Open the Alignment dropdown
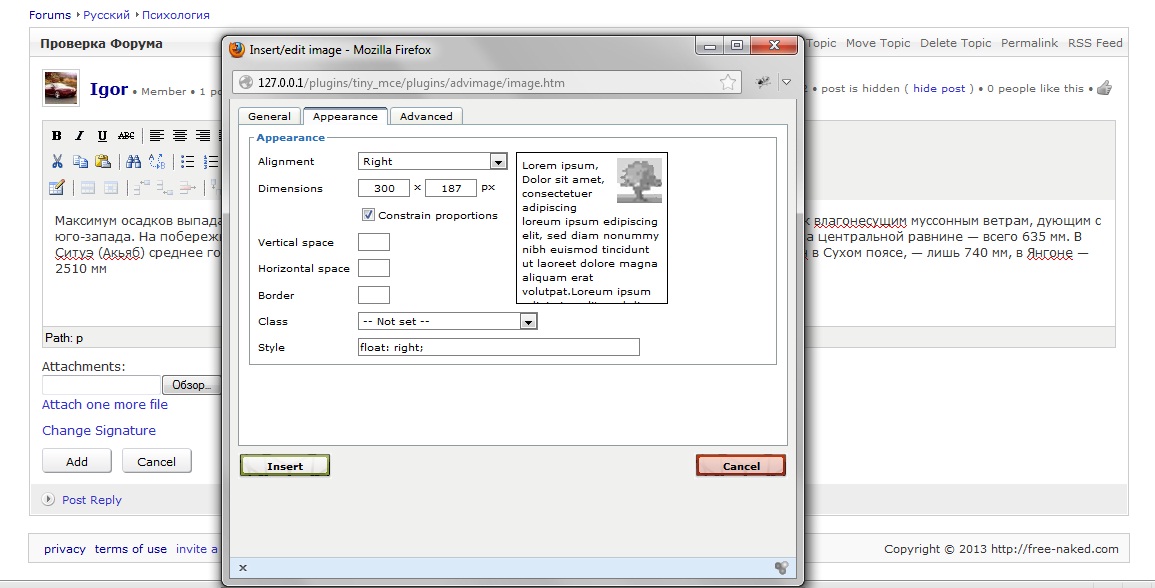This screenshot has height=588, width=1155. (x=498, y=161)
